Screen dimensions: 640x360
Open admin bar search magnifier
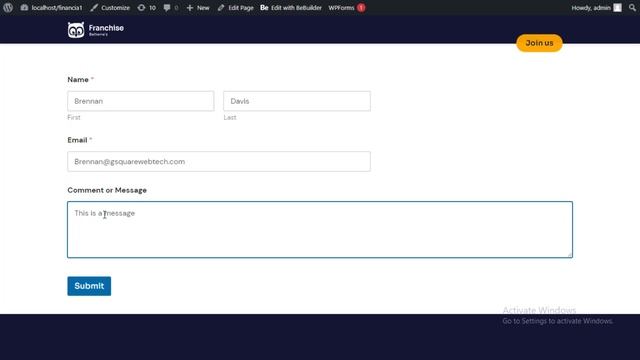(x=632, y=8)
